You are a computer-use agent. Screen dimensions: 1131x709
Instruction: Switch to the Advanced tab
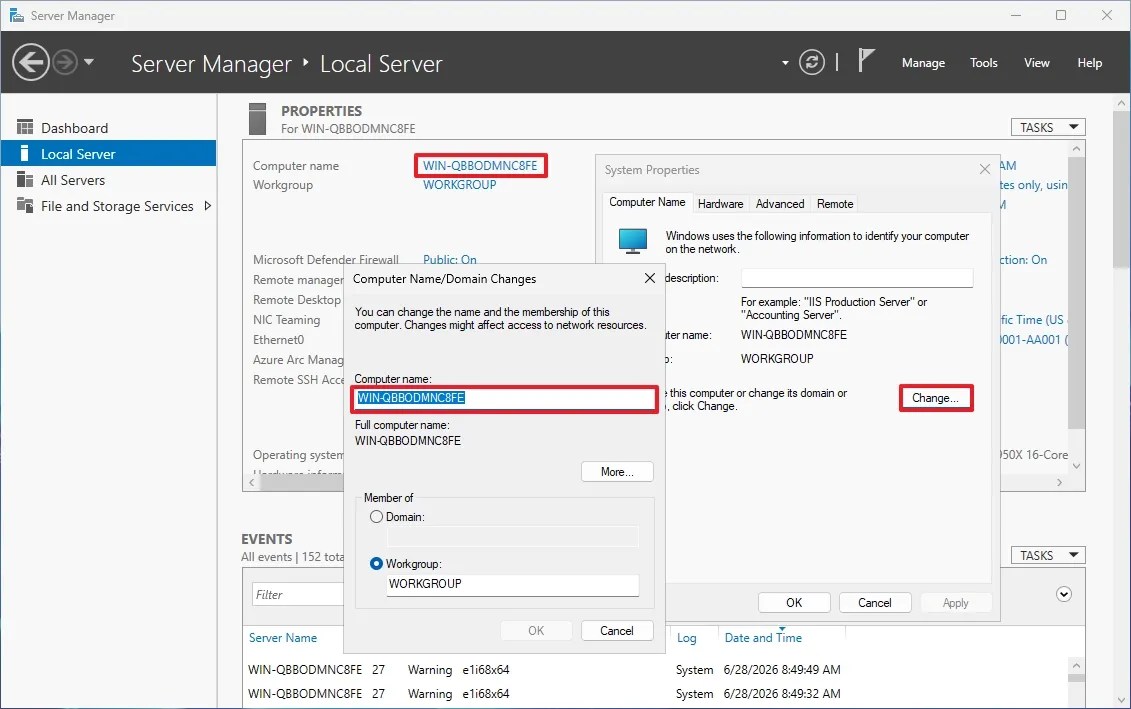click(x=780, y=204)
